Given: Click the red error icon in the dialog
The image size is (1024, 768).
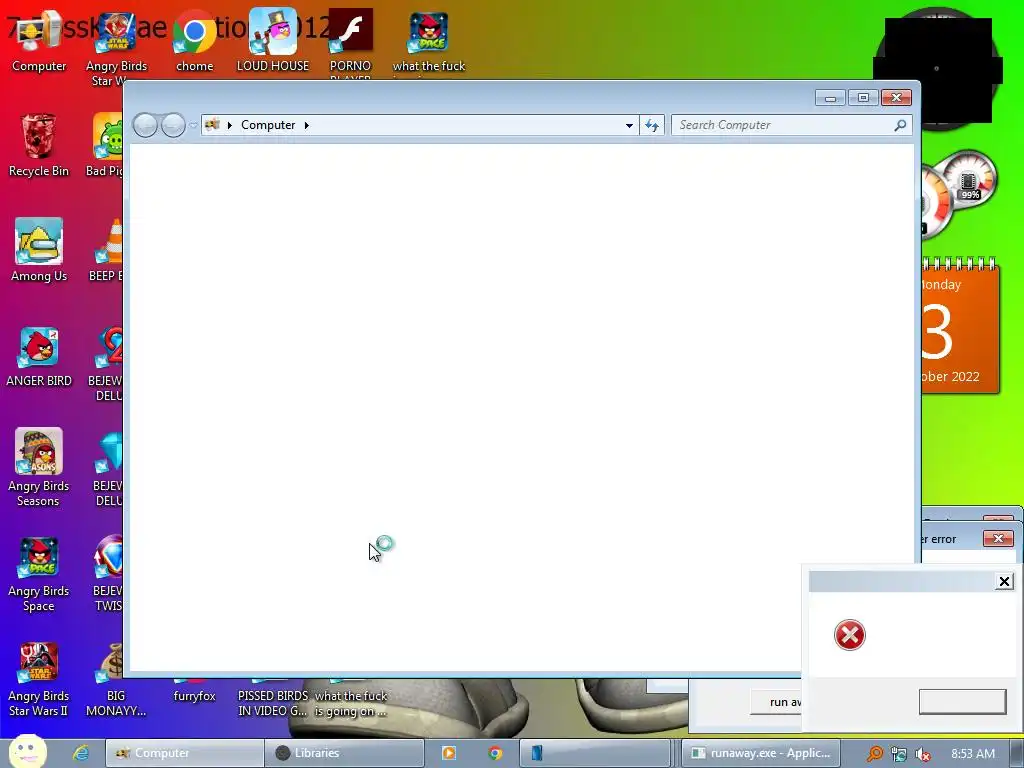Looking at the screenshot, I should (x=850, y=635).
